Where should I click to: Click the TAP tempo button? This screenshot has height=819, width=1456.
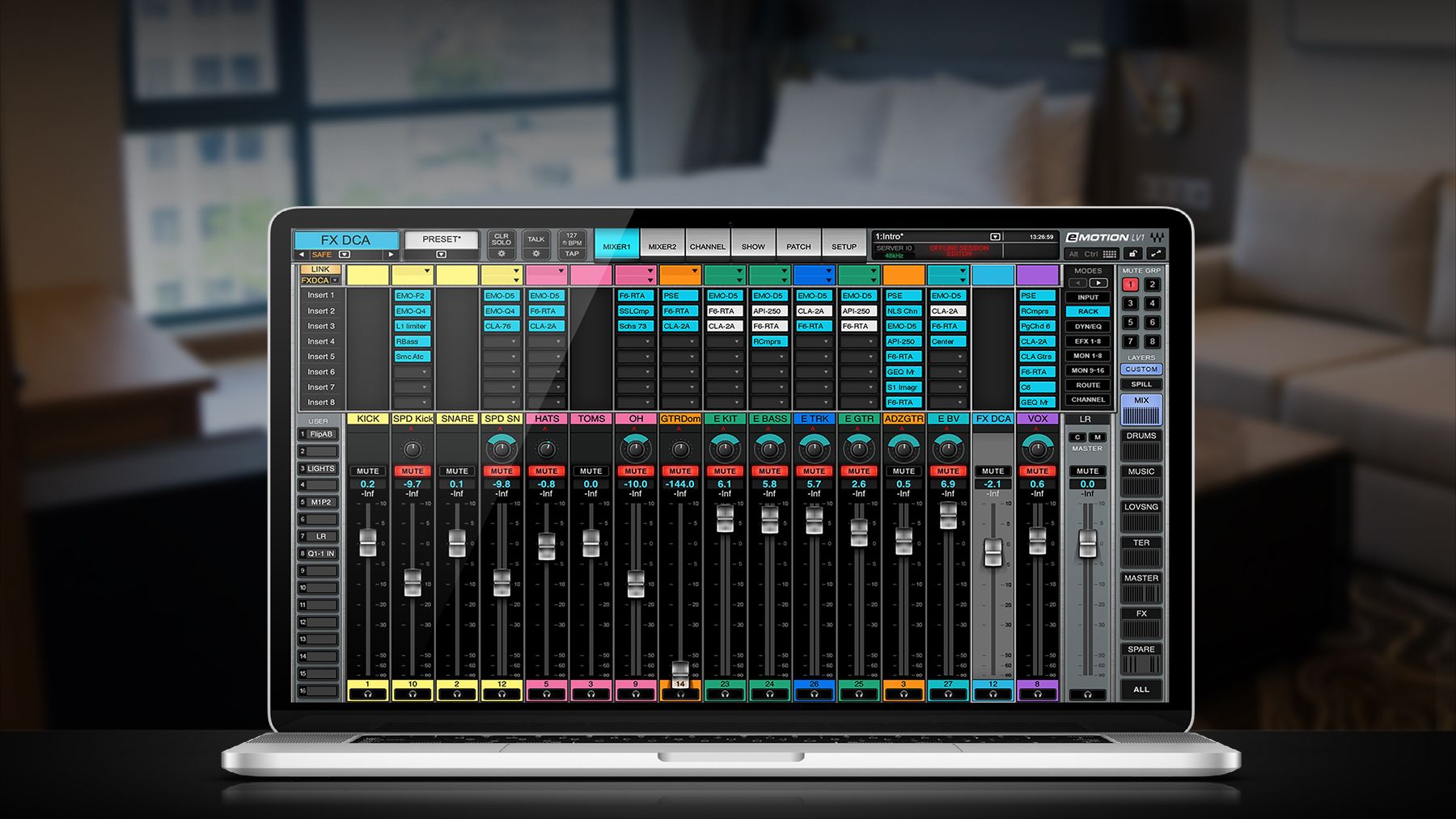572,254
